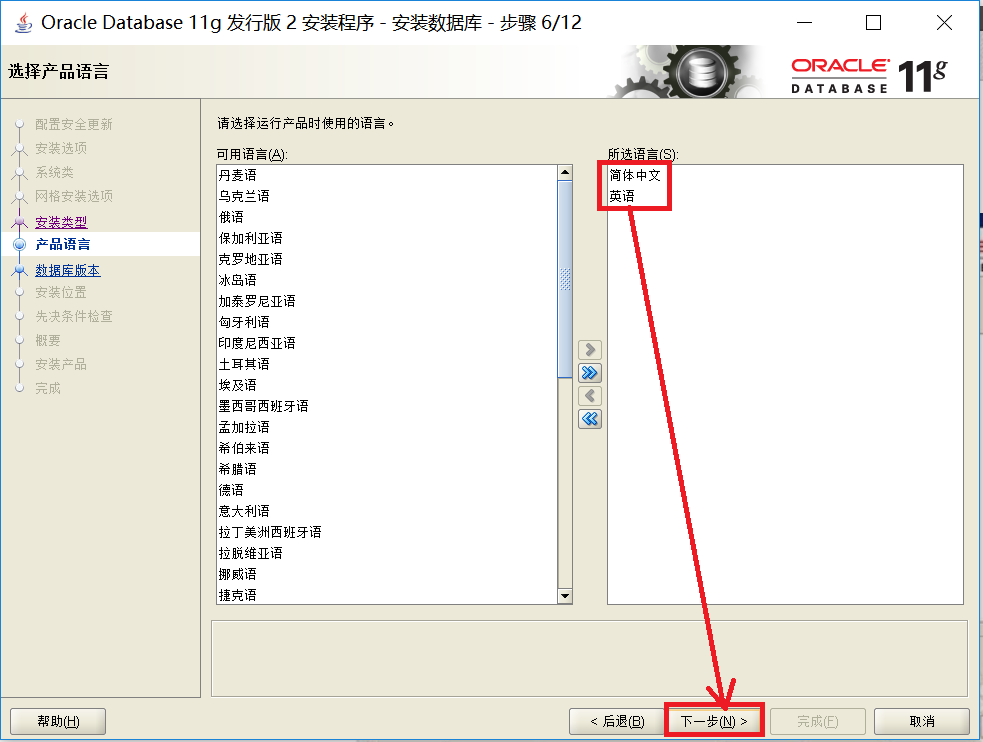
Task: Click the add all languages double arrow
Action: (589, 373)
